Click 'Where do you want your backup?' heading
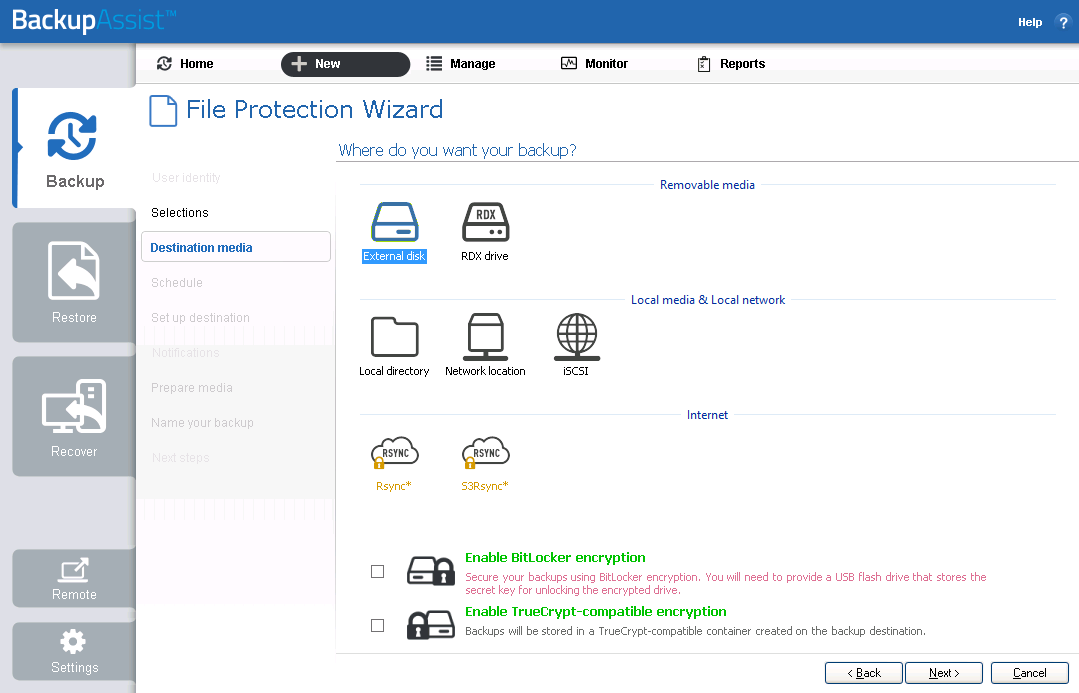 click(458, 150)
